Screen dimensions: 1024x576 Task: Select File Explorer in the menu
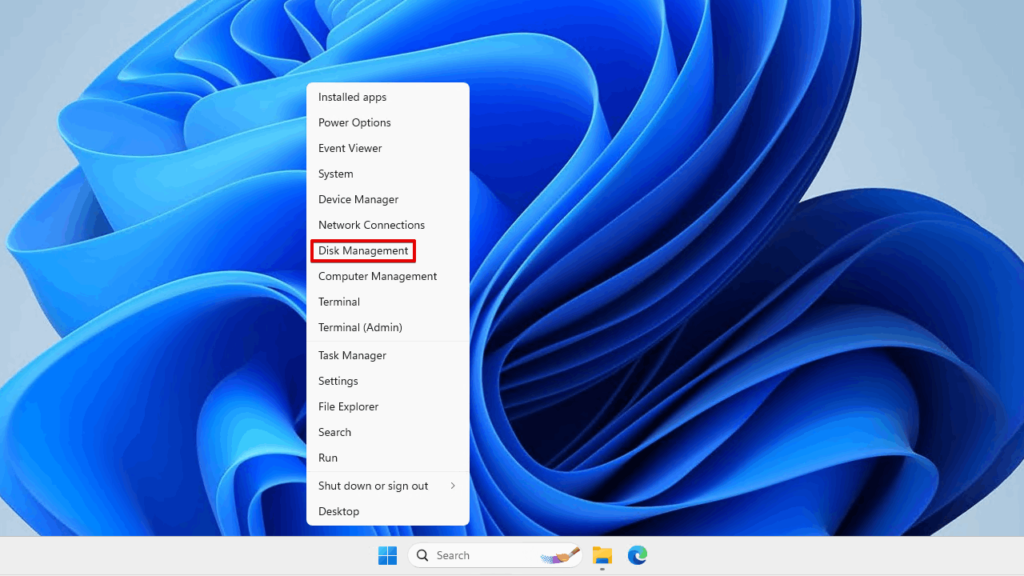point(388,406)
